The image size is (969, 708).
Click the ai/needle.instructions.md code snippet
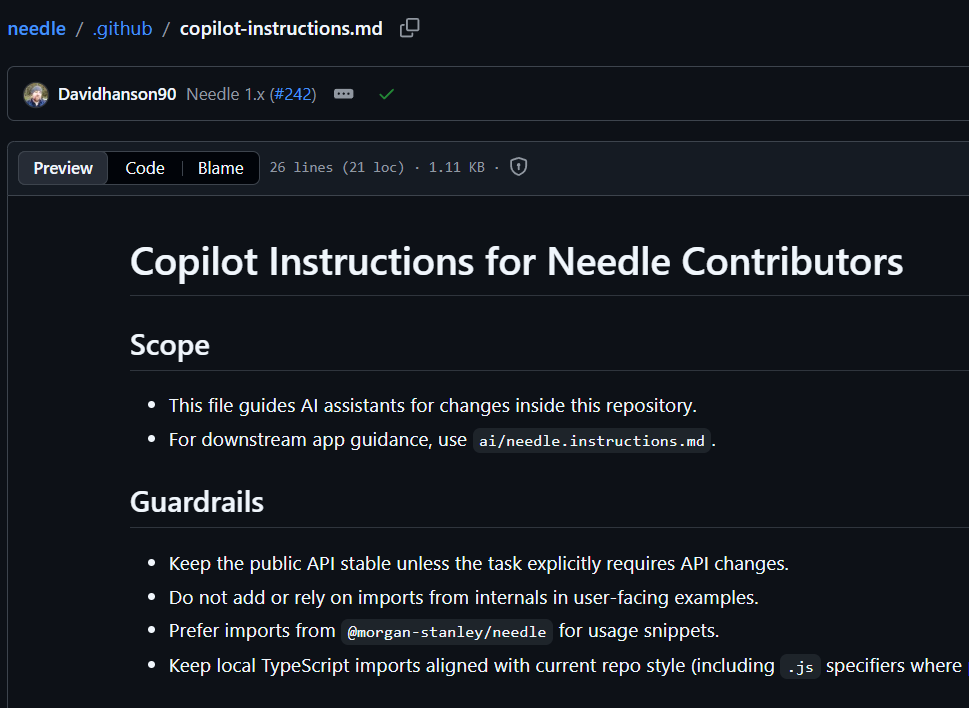[591, 440]
